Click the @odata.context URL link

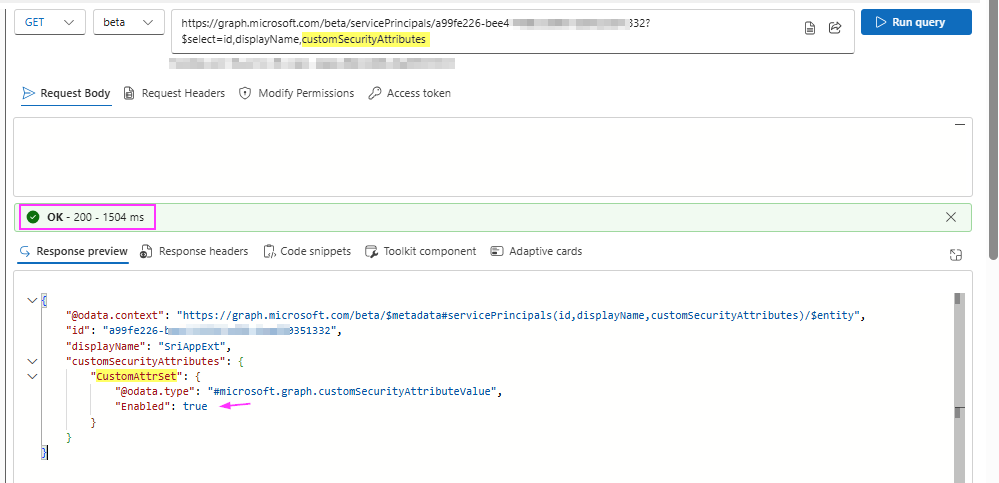coord(519,315)
